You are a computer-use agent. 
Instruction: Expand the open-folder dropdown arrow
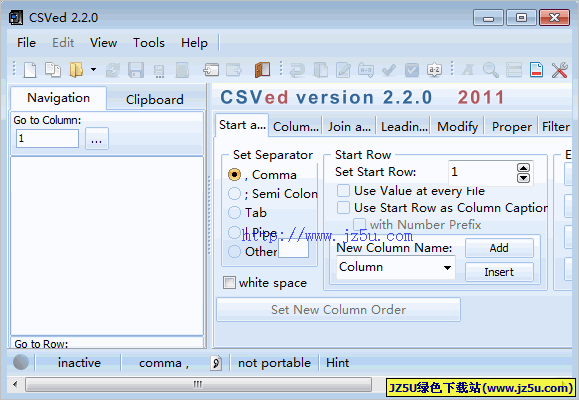[x=93, y=69]
